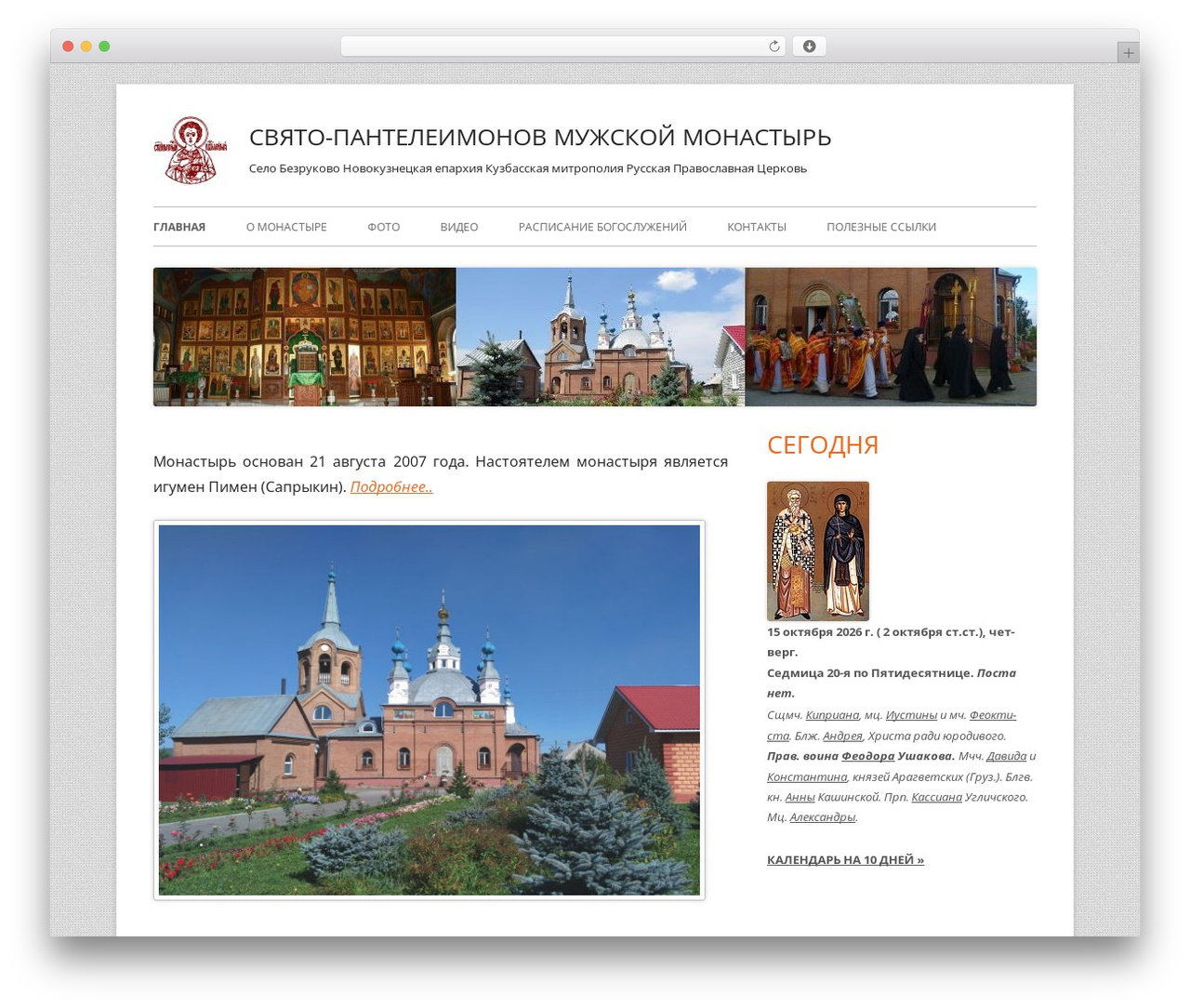Follow the Подробнее.. link
The image size is (1190, 1008).
[x=391, y=486]
